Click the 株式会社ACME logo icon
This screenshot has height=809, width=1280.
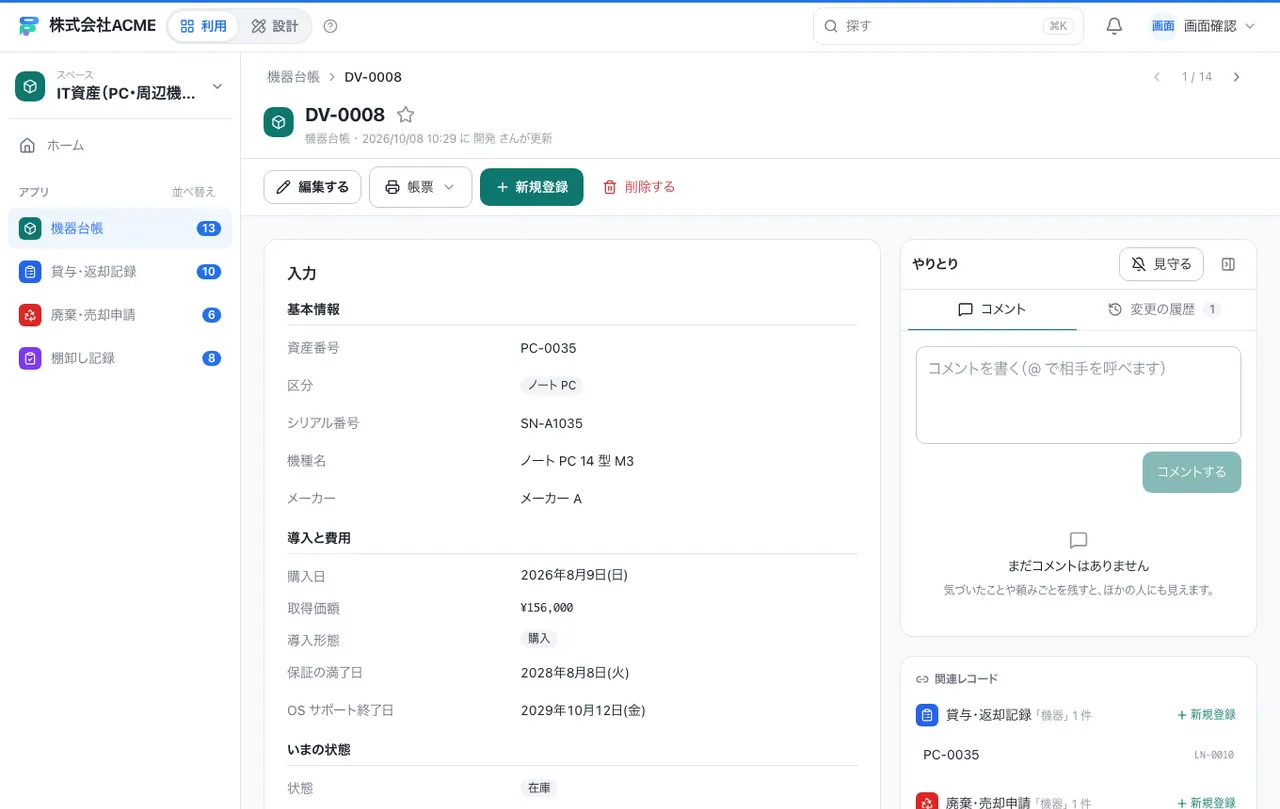[x=29, y=26]
